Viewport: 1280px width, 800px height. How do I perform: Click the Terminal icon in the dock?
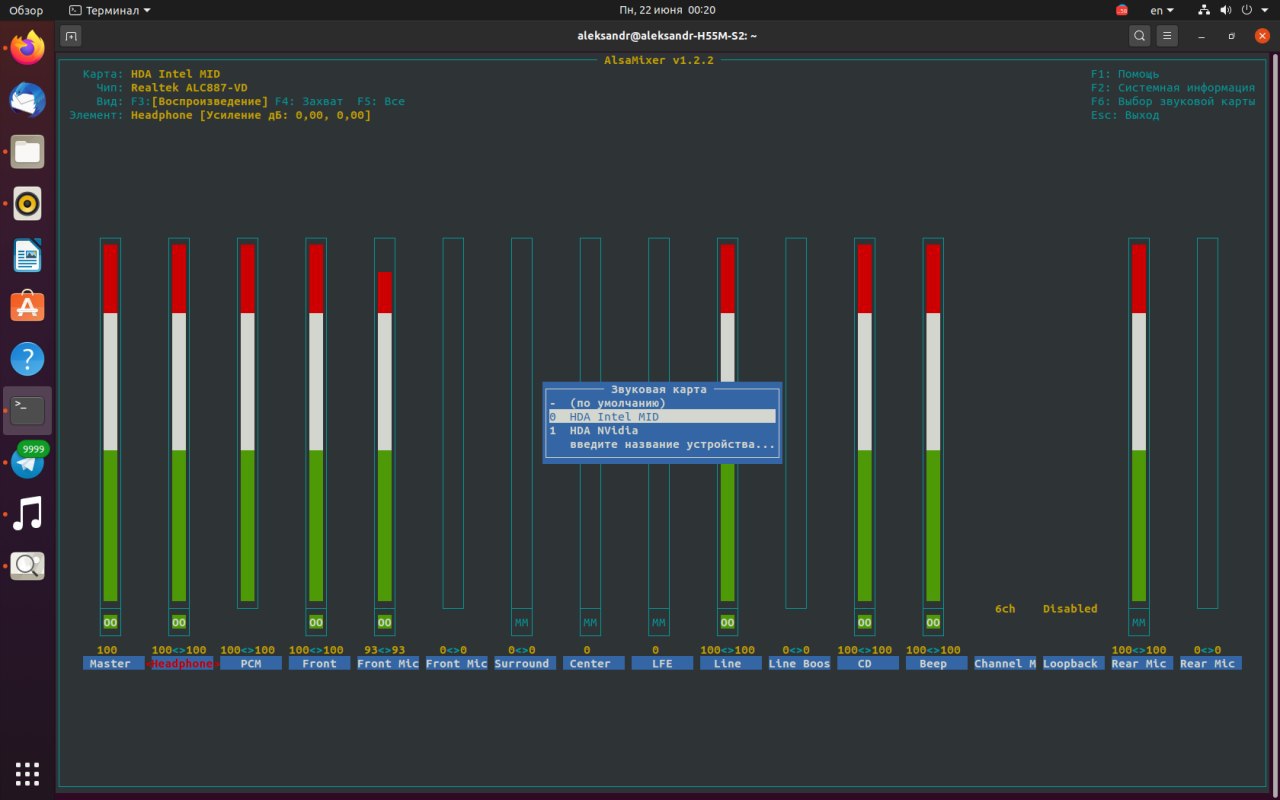tap(27, 410)
